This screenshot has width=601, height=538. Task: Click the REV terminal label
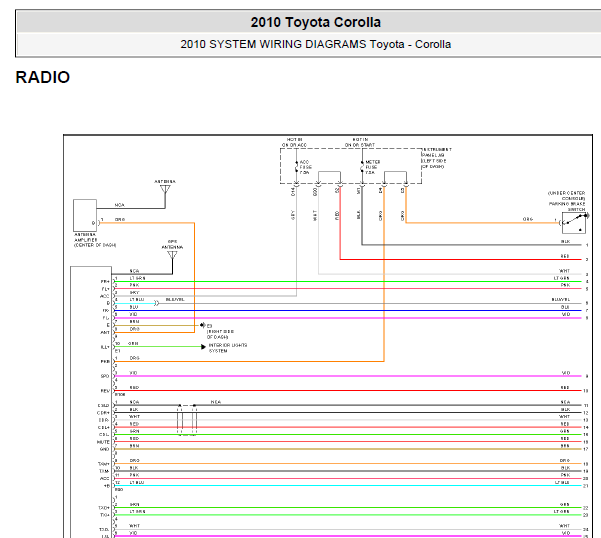tap(105, 391)
